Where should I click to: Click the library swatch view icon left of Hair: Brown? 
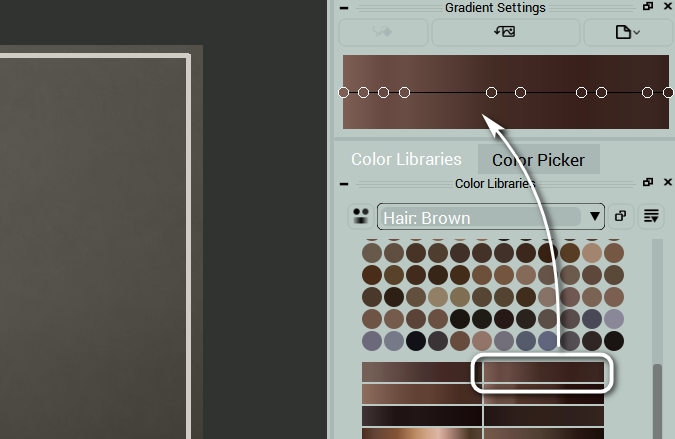(x=360, y=216)
